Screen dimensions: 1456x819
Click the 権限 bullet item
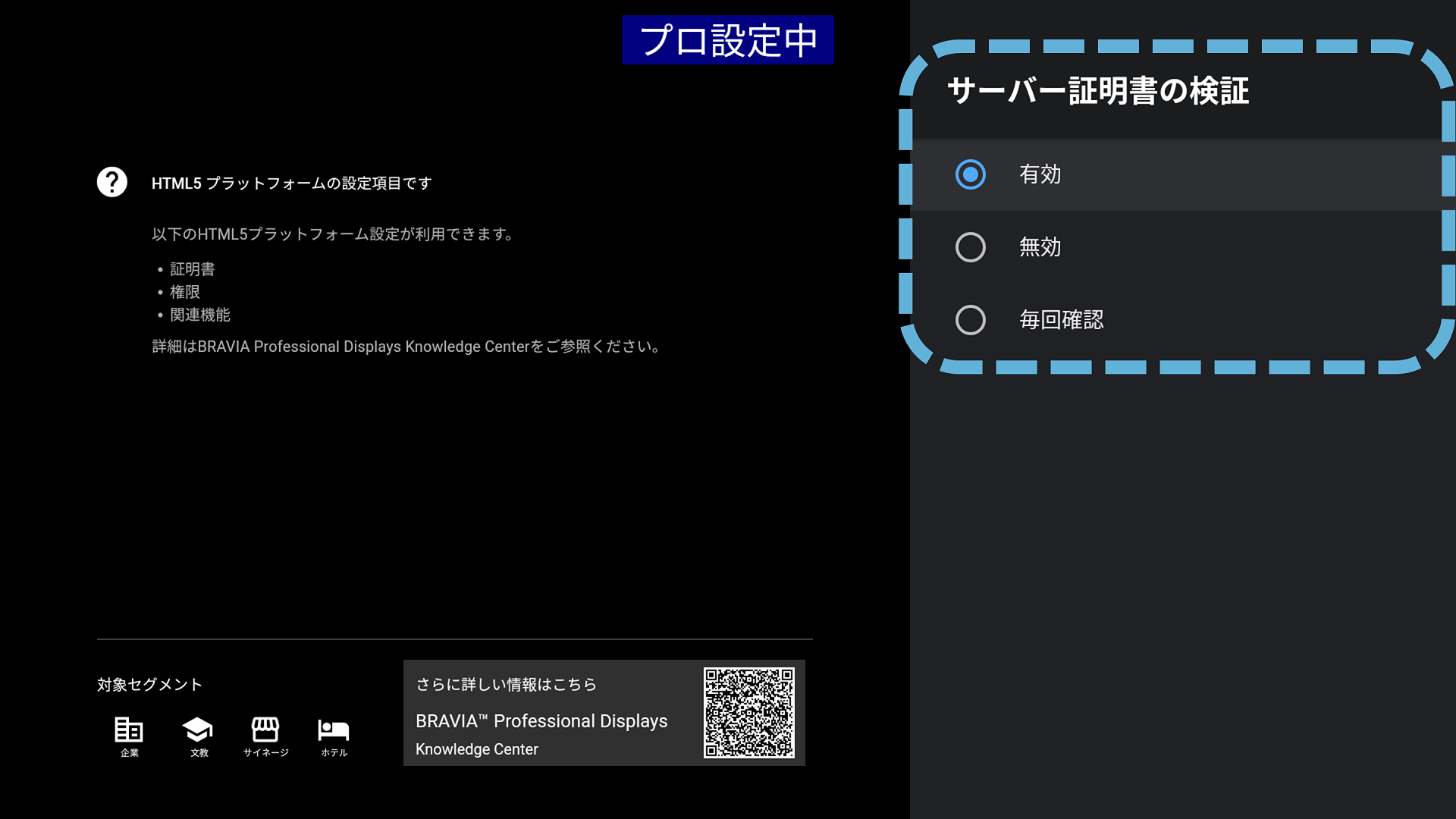tap(185, 292)
